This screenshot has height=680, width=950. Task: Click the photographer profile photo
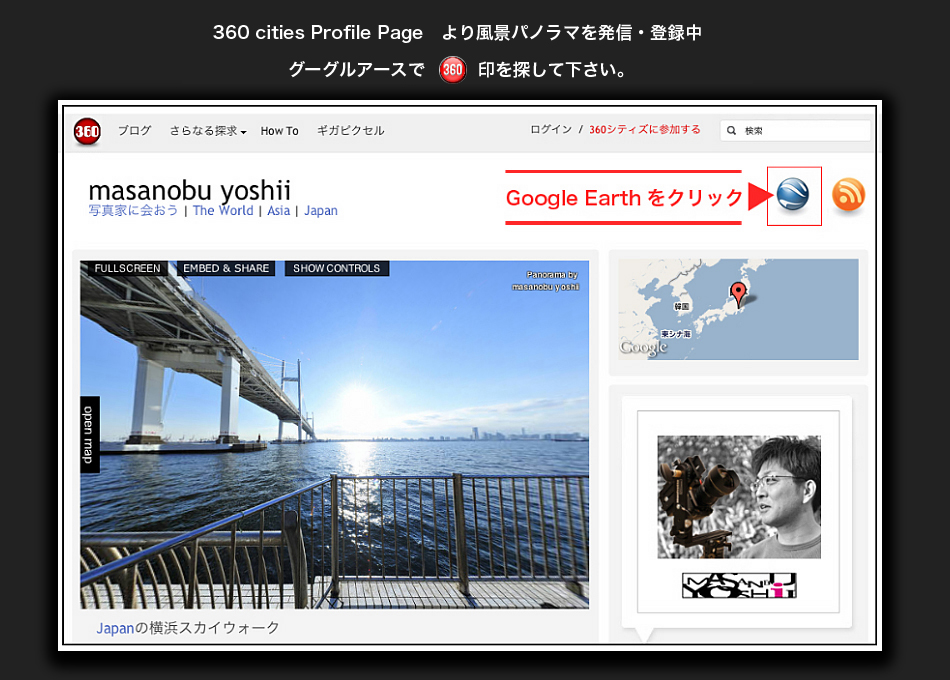pyautogui.click(x=739, y=496)
